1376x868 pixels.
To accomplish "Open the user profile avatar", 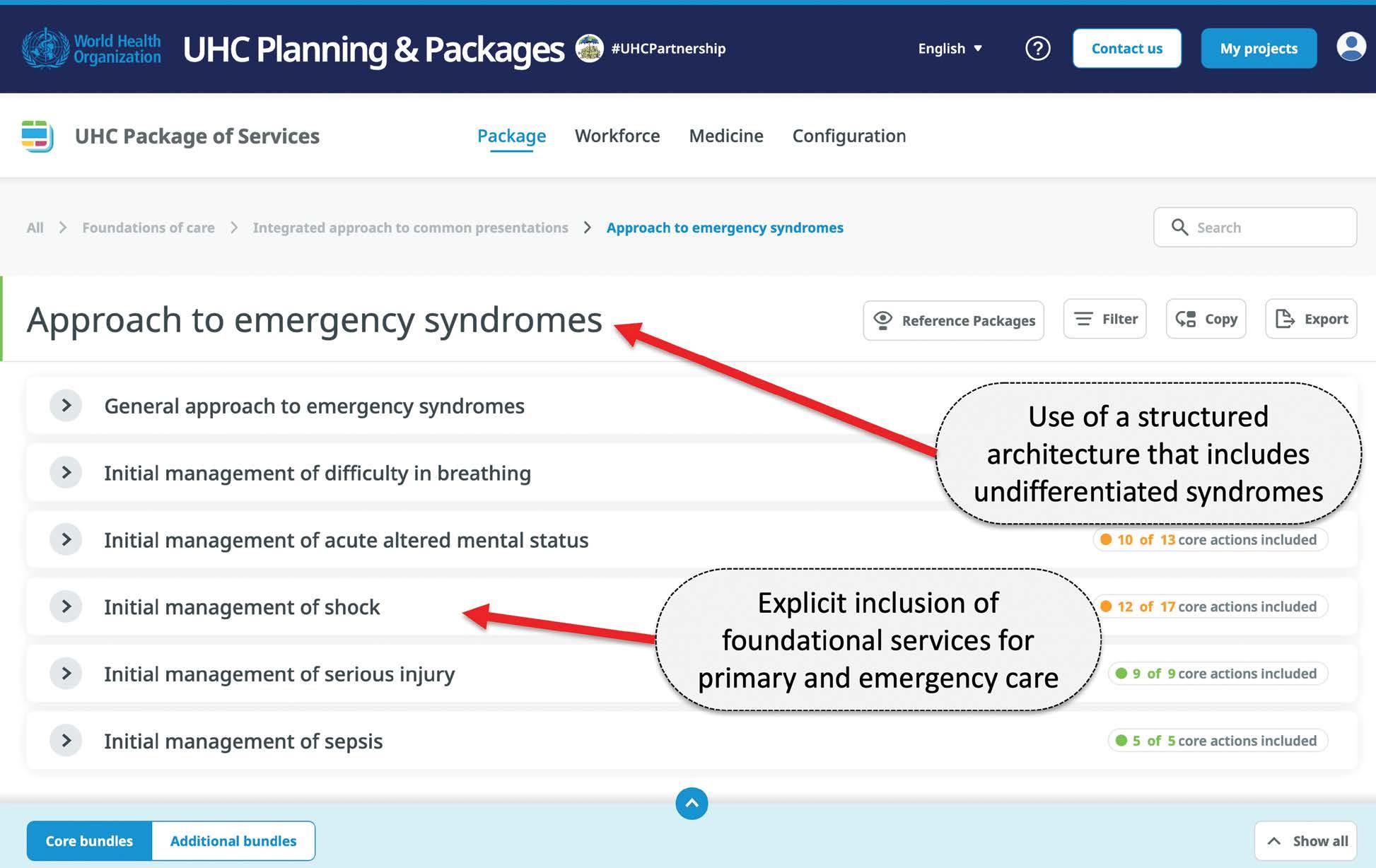I will pos(1351,47).
